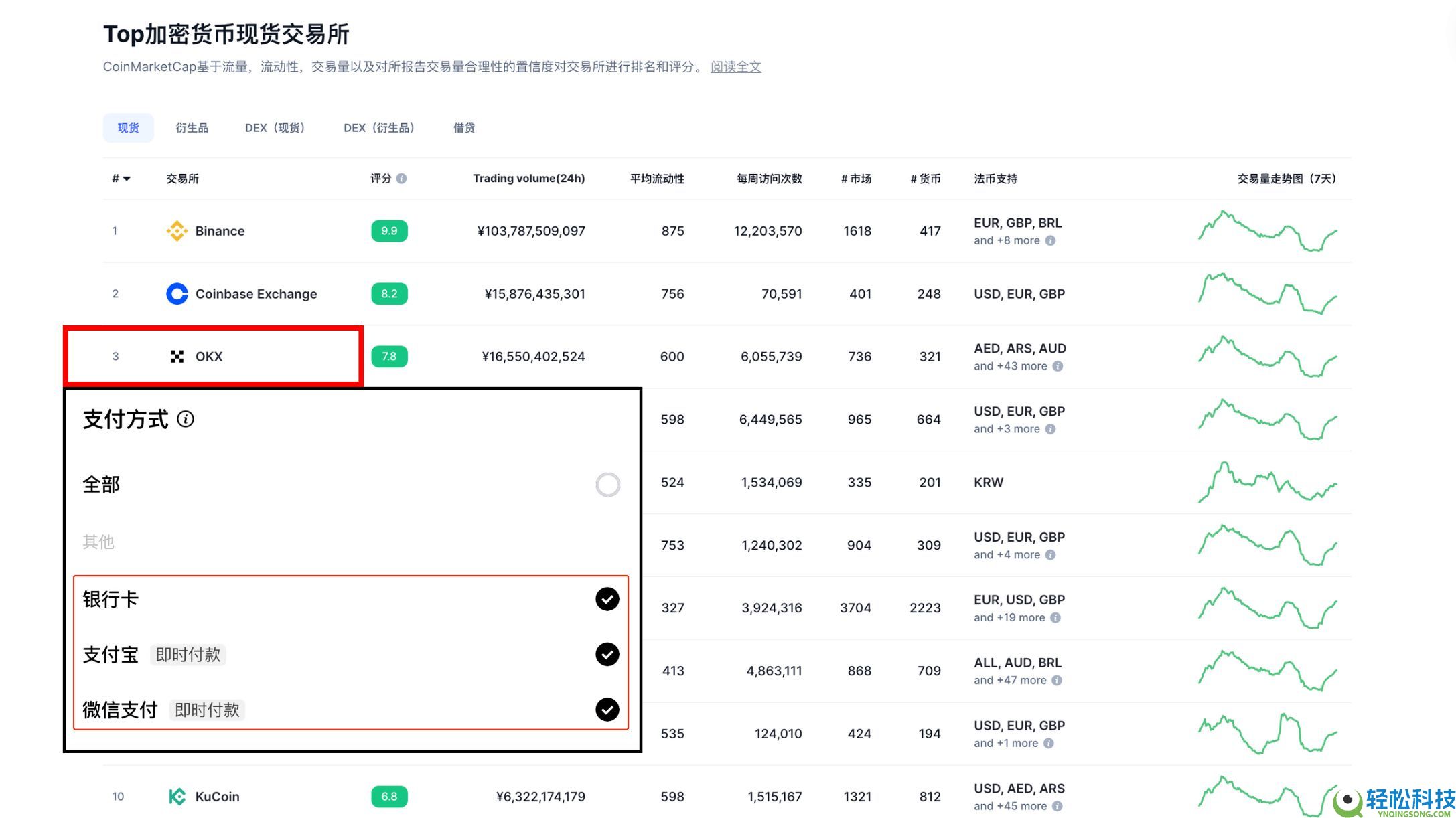Open the 阅读全文 link

click(735, 67)
